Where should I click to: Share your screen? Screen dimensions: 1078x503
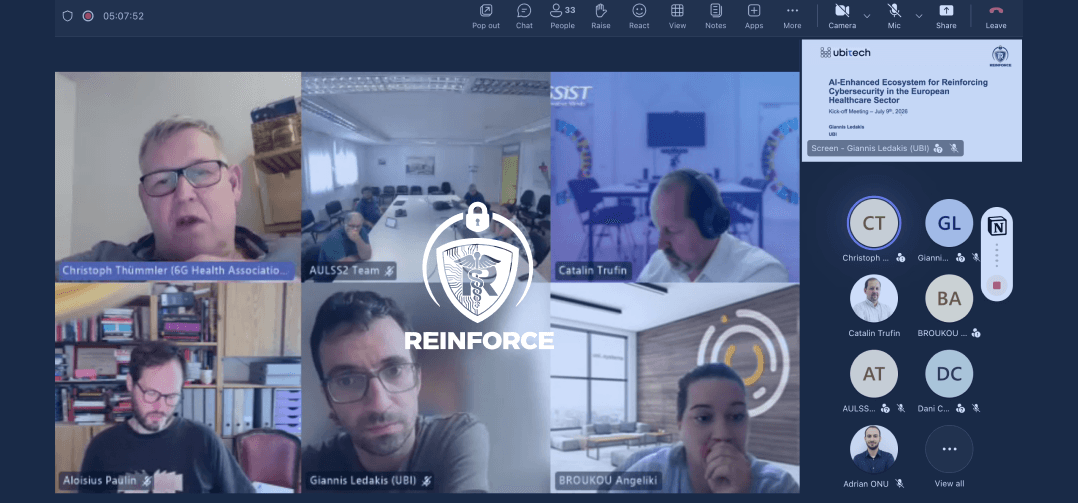point(946,16)
